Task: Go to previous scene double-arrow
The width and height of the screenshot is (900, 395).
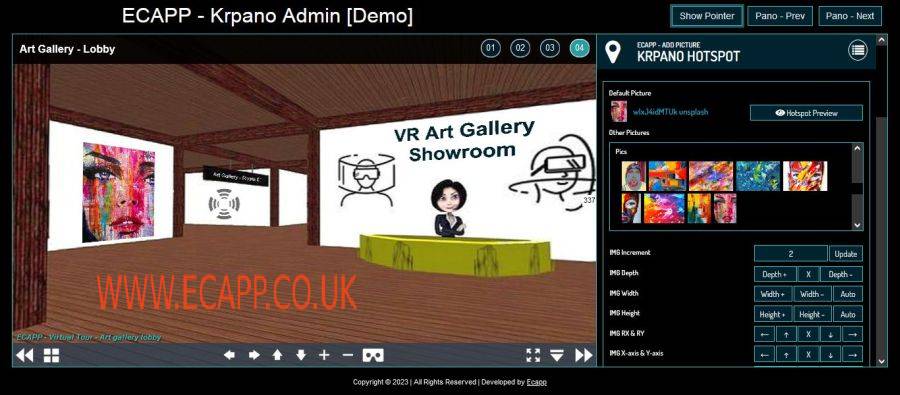Action: click(25, 355)
